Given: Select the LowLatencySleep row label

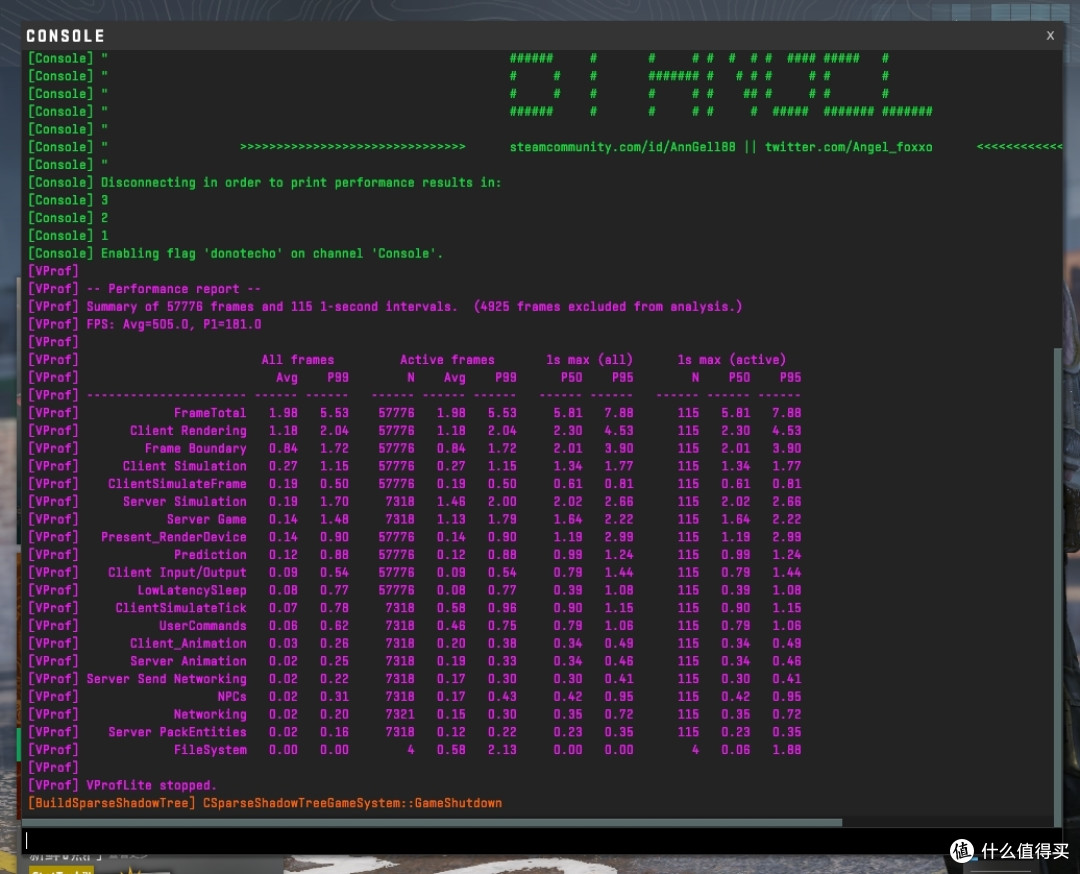Looking at the screenshot, I should (x=191, y=590).
